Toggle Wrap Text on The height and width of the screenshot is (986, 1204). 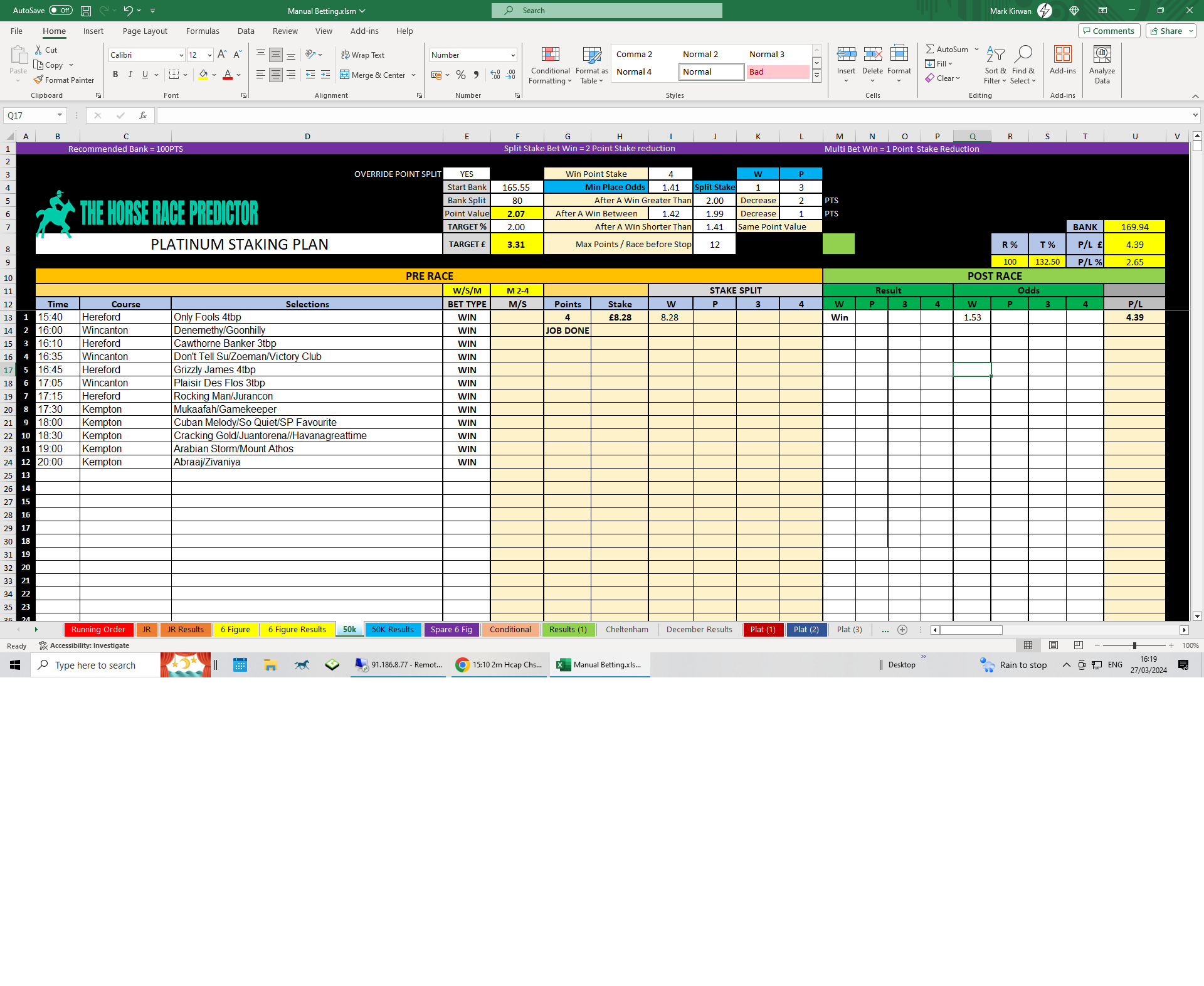(x=362, y=55)
